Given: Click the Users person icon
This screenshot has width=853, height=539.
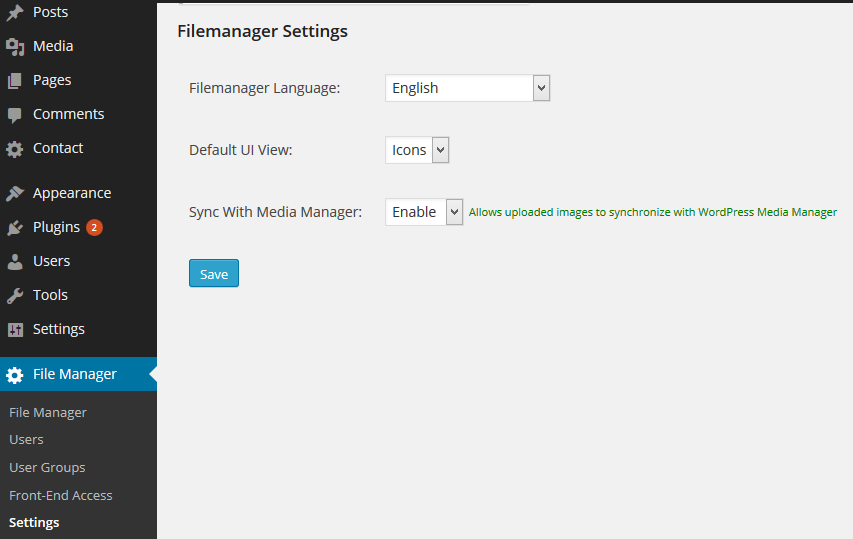Looking at the screenshot, I should click(15, 261).
